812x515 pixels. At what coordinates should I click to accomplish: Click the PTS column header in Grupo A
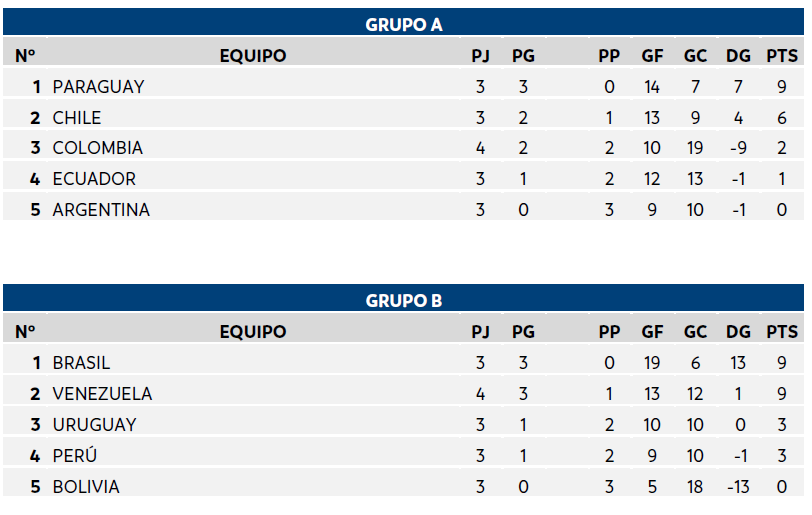point(782,55)
